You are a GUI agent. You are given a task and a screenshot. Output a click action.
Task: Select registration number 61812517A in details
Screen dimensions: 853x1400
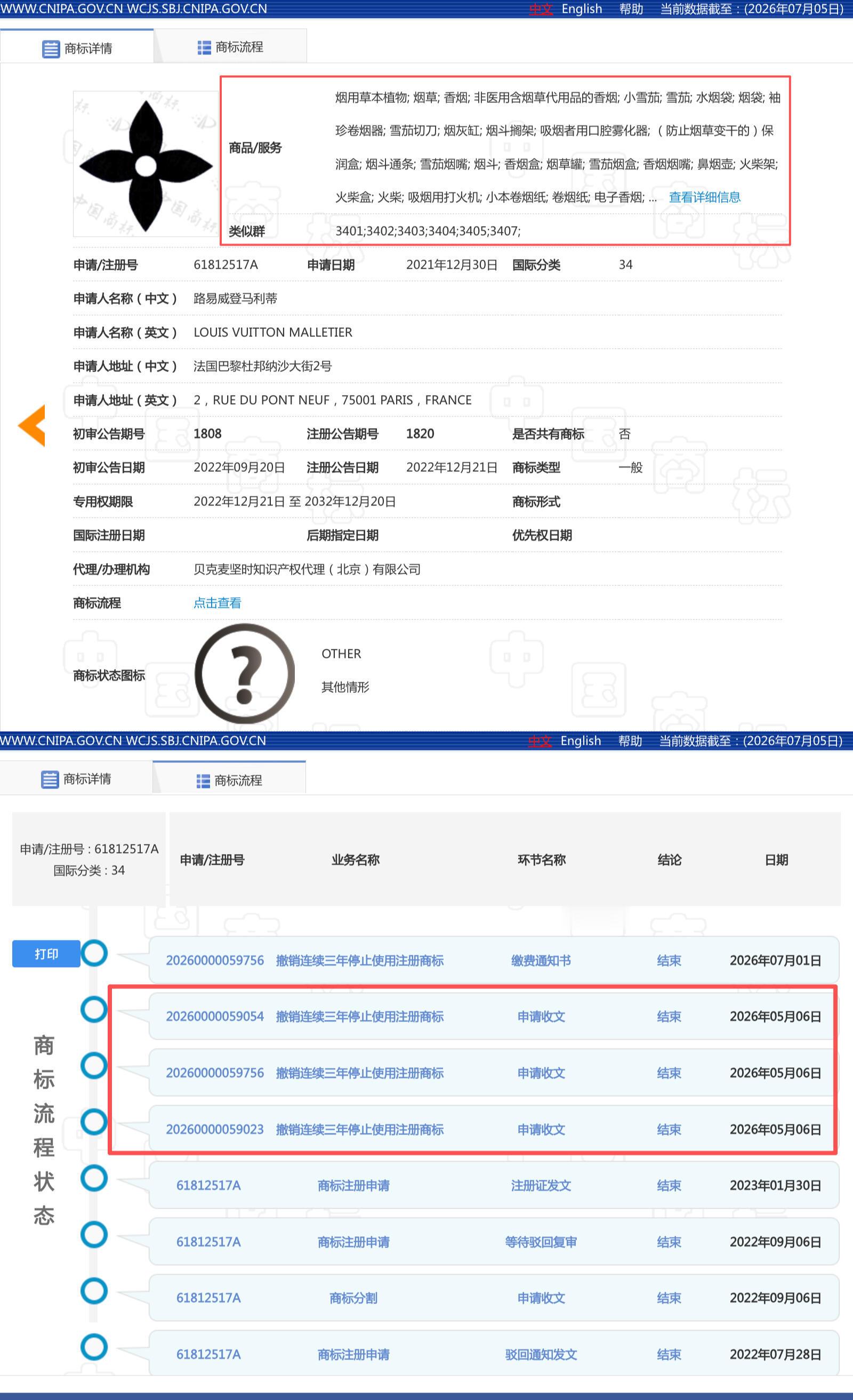click(x=226, y=265)
